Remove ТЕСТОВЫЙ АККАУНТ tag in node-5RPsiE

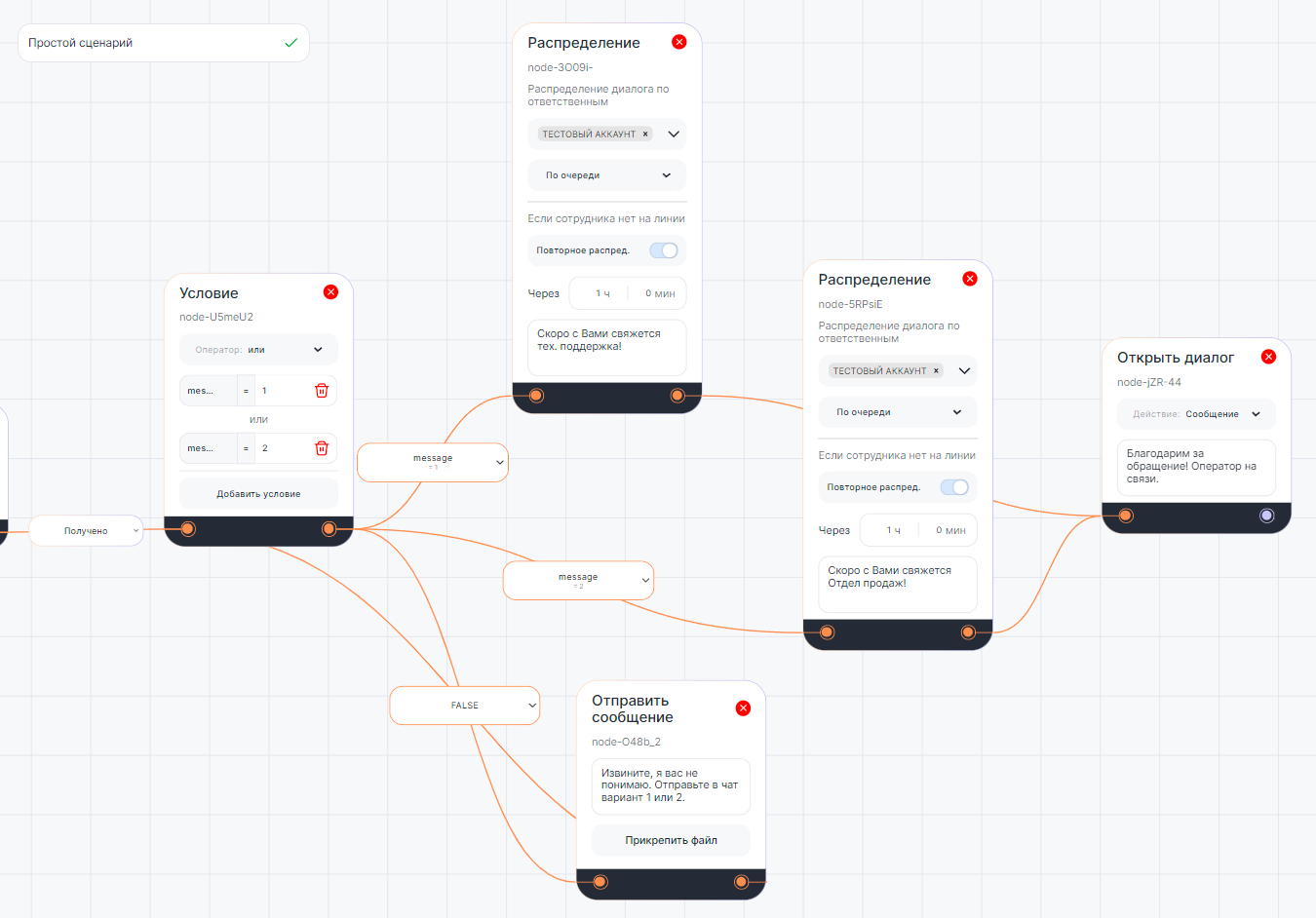point(936,371)
